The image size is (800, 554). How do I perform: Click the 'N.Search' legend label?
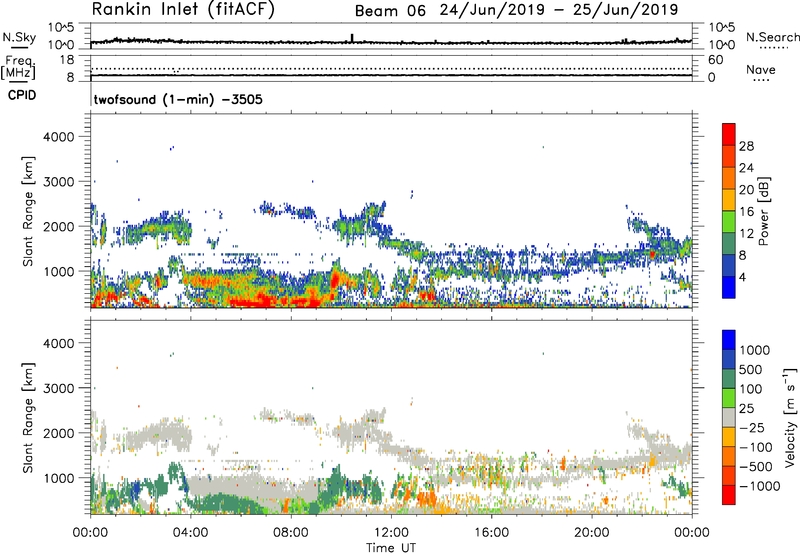(x=773, y=37)
